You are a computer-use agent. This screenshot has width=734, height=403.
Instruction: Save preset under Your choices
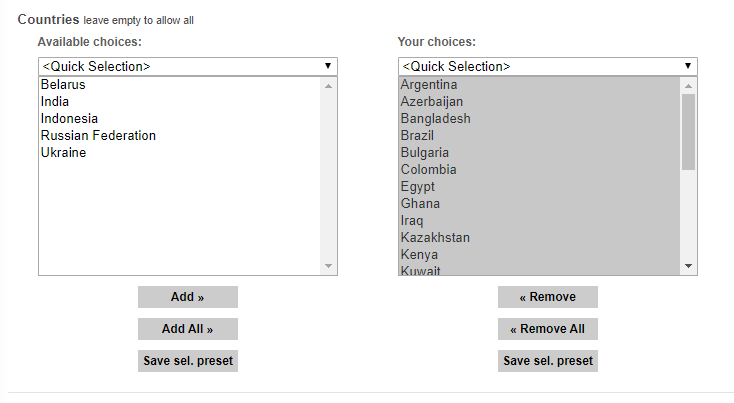[547, 361]
